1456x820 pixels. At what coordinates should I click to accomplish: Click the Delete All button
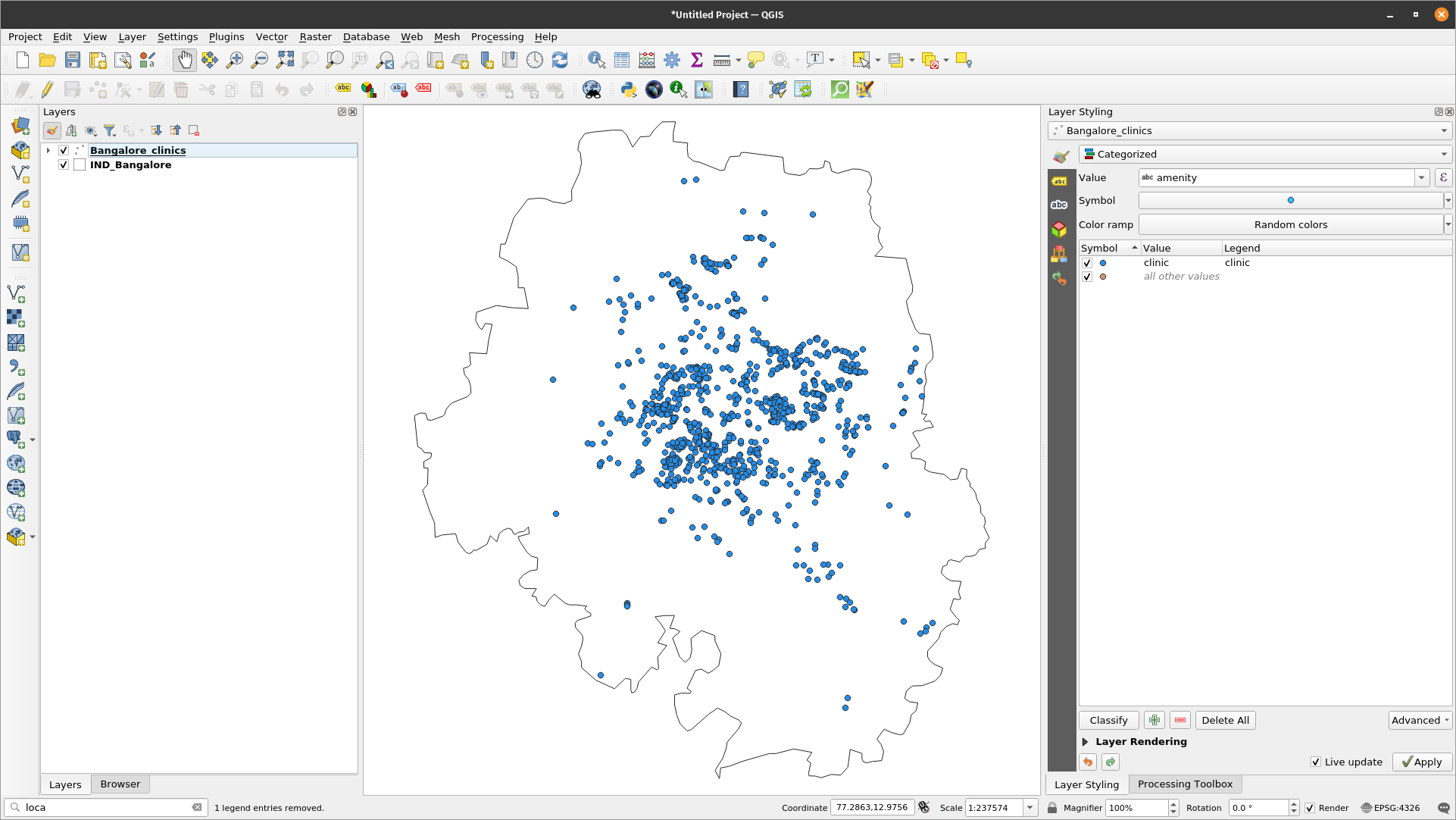1224,720
